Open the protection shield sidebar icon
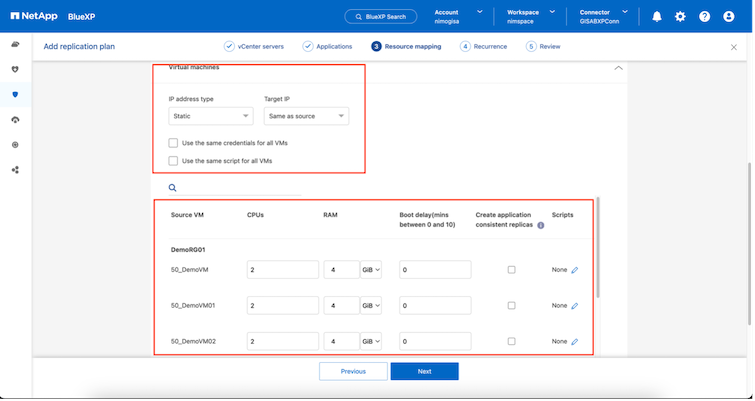 tap(15, 94)
